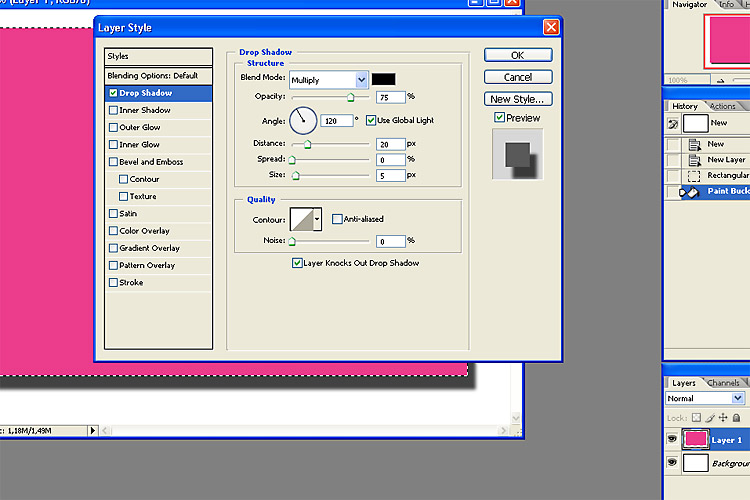Enable Inner Shadow style checkbox
The height and width of the screenshot is (500, 750).
(113, 110)
